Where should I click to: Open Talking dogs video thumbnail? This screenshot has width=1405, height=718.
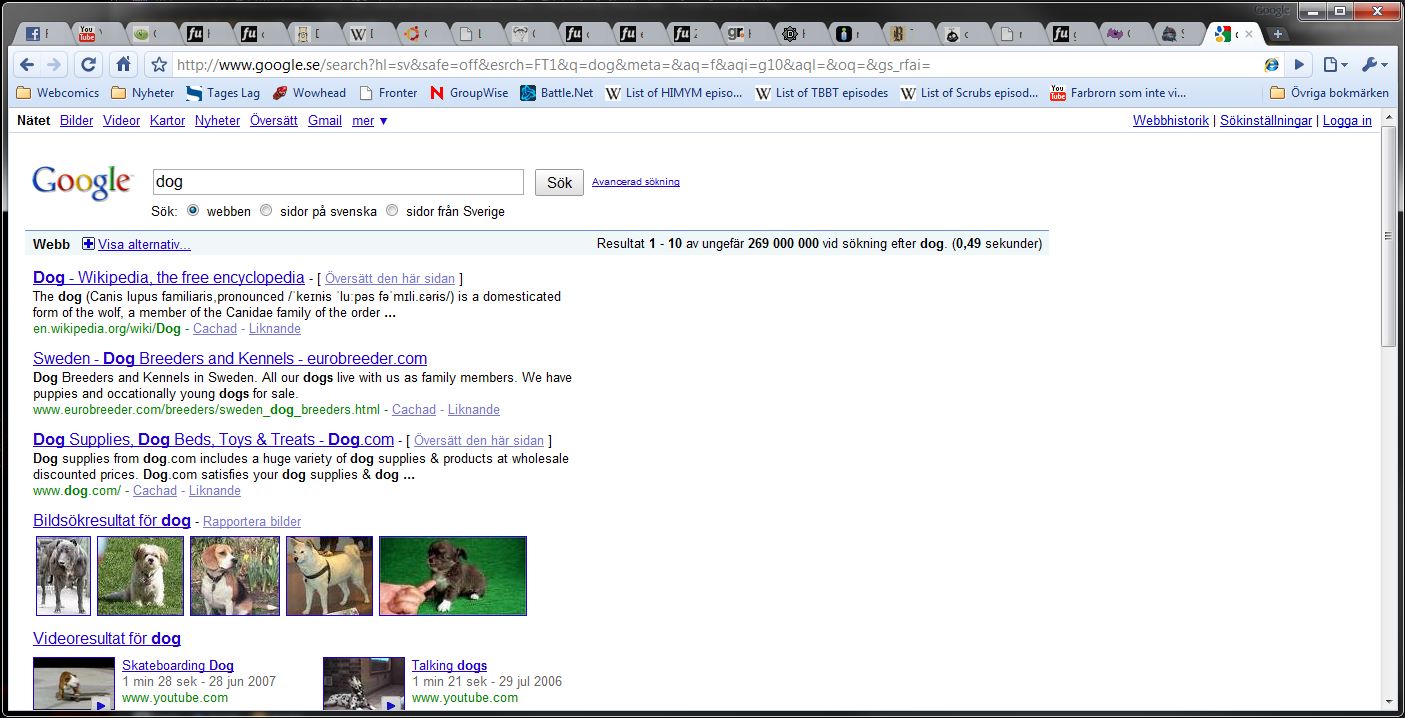point(364,683)
